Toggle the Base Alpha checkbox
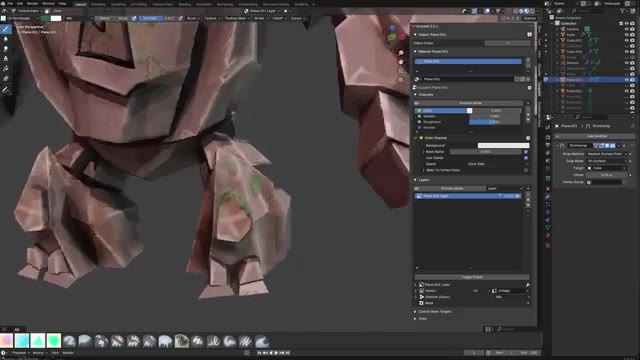The width and height of the screenshot is (640, 360). tap(526, 151)
